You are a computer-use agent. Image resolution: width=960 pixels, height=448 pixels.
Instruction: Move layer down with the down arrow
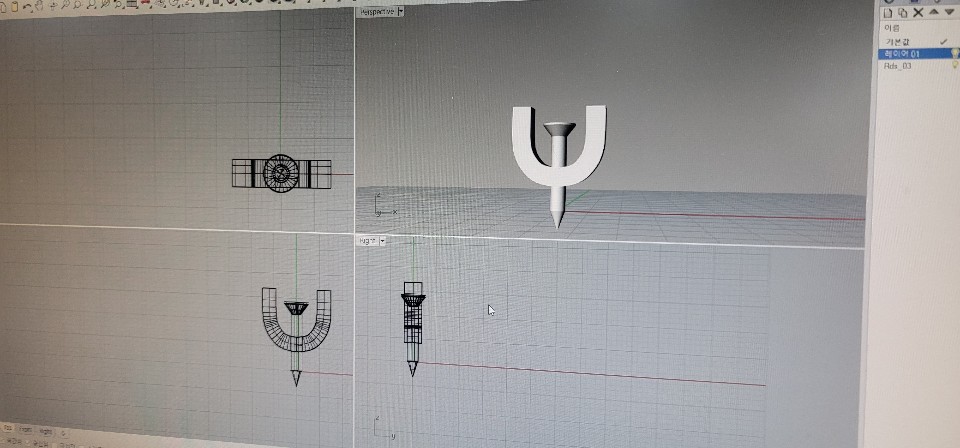949,12
